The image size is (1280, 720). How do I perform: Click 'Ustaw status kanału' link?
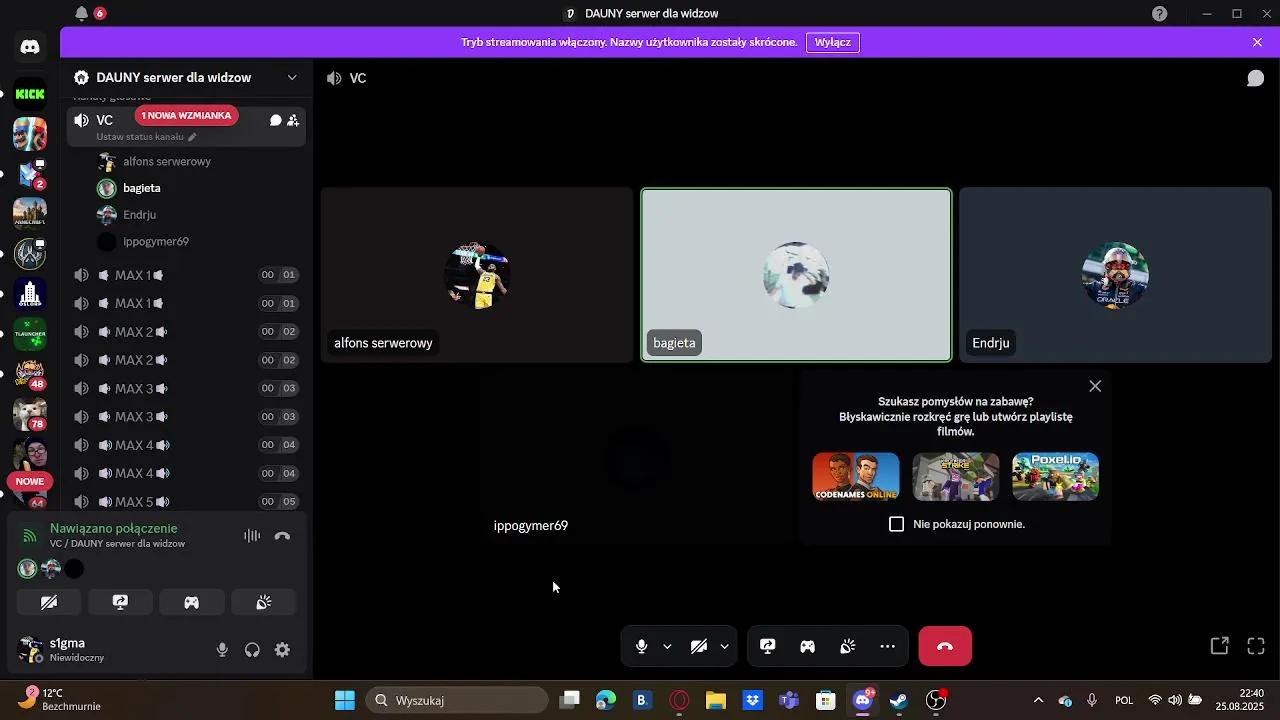click(147, 137)
